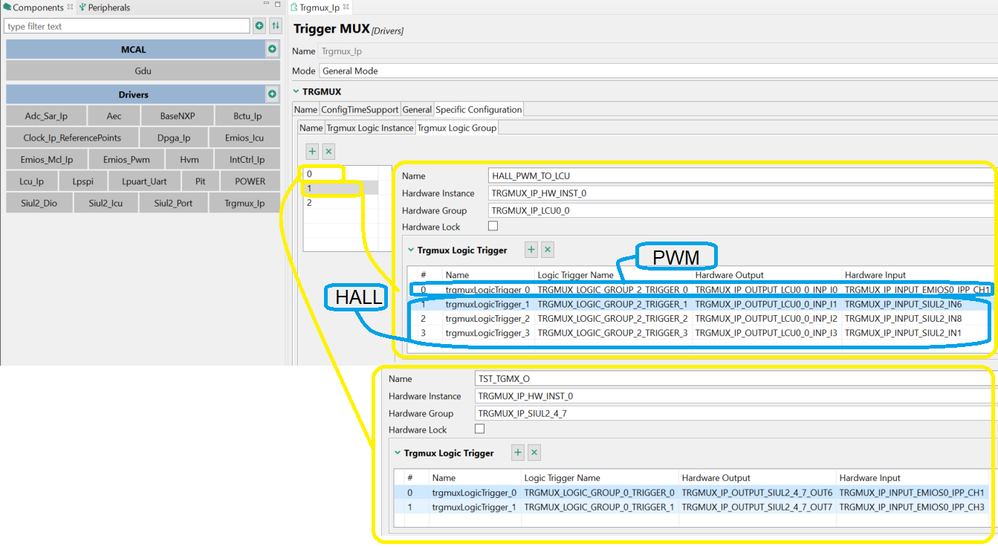
Task: Open the Pit driver
Action: tap(200, 181)
